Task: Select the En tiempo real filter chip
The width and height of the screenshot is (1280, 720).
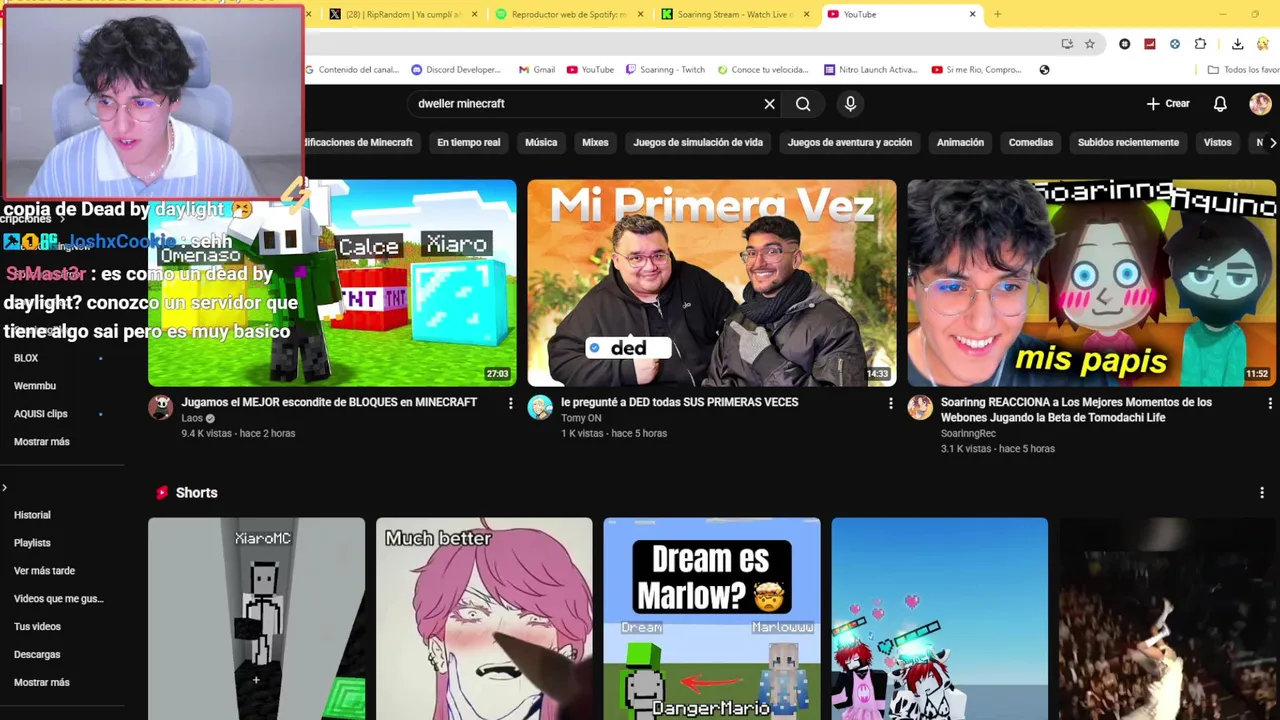Action: [468, 143]
